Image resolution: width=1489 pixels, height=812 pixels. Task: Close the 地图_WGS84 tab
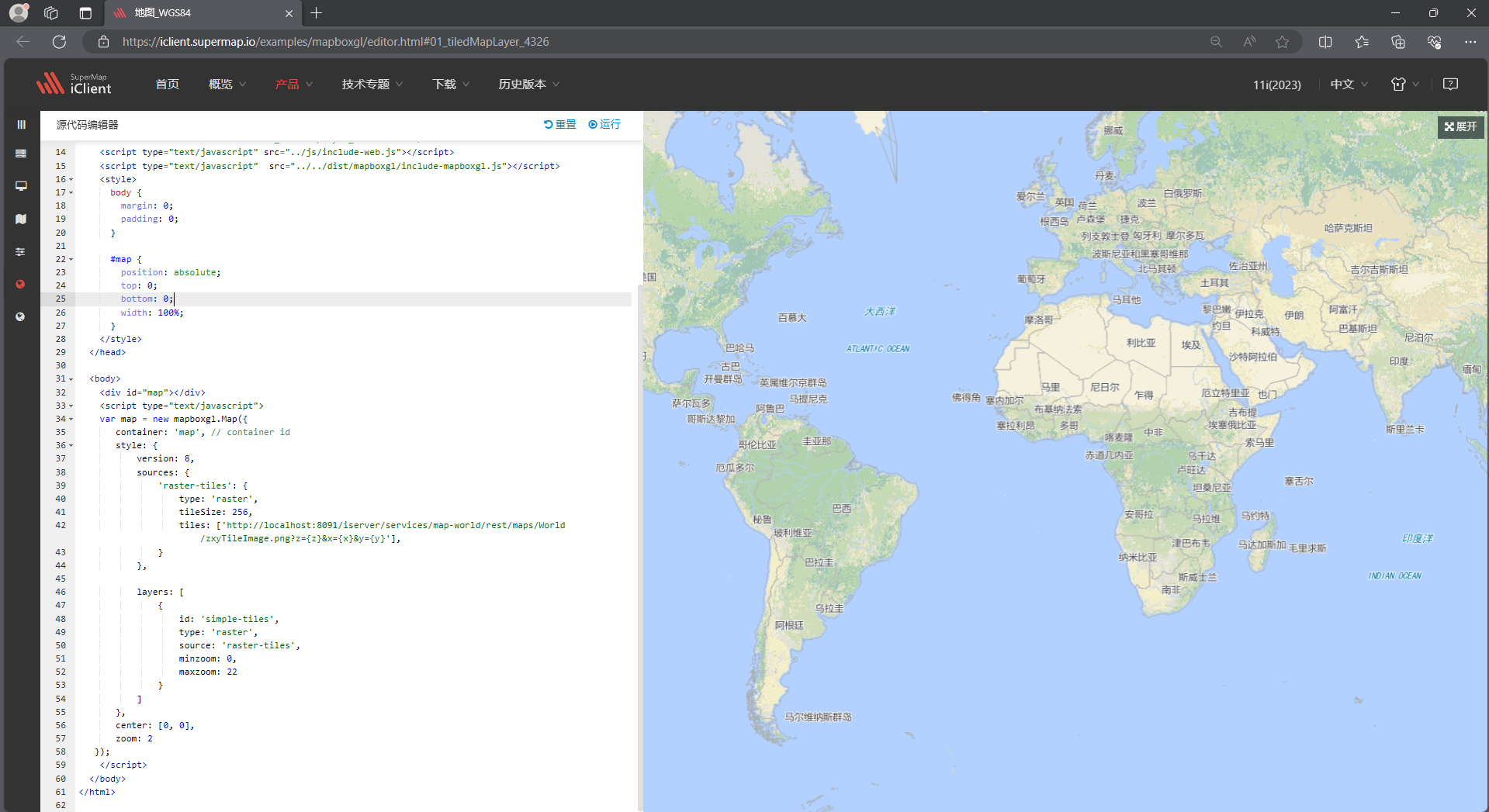(289, 13)
